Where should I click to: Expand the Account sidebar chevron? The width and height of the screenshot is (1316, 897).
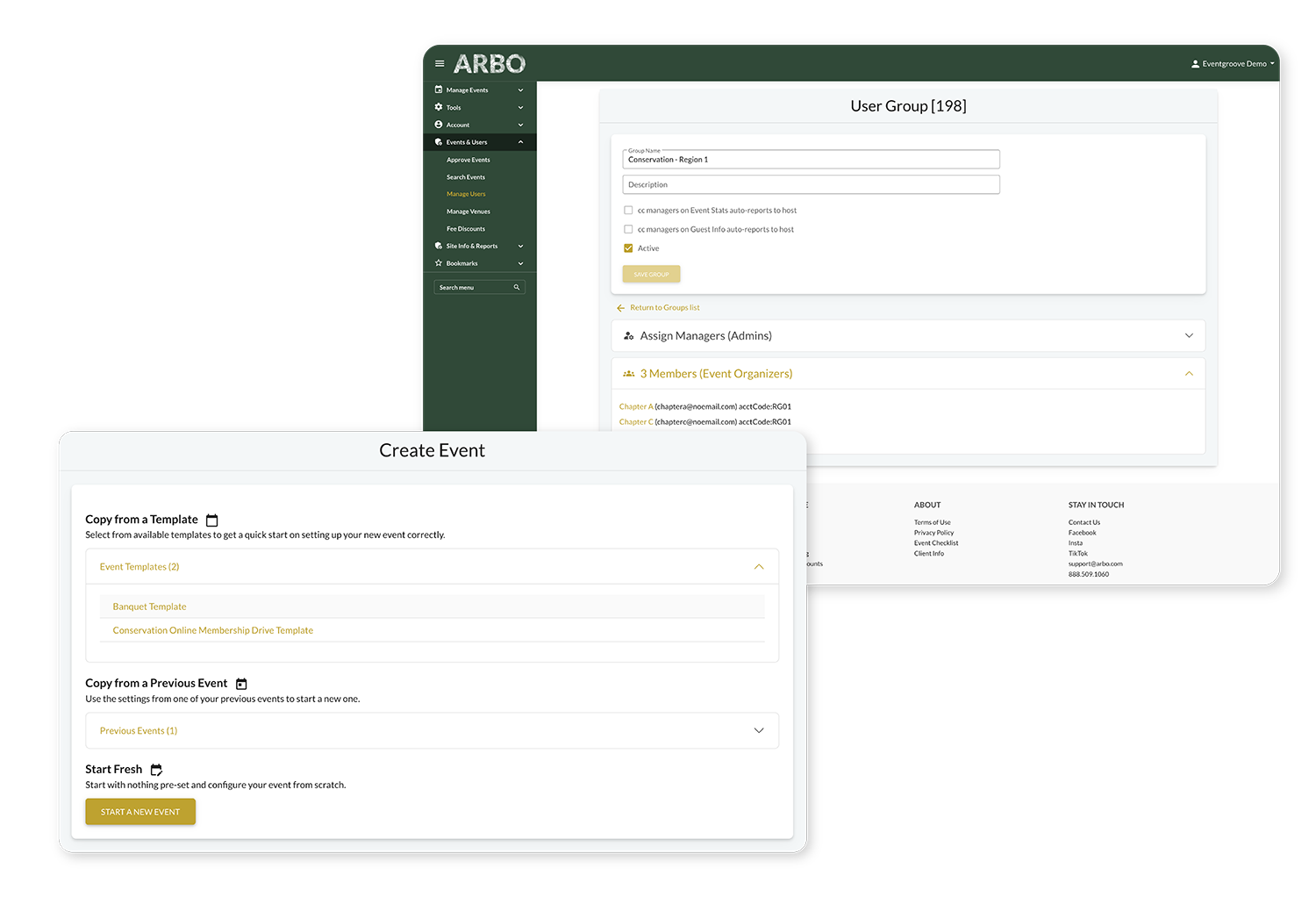(520, 125)
